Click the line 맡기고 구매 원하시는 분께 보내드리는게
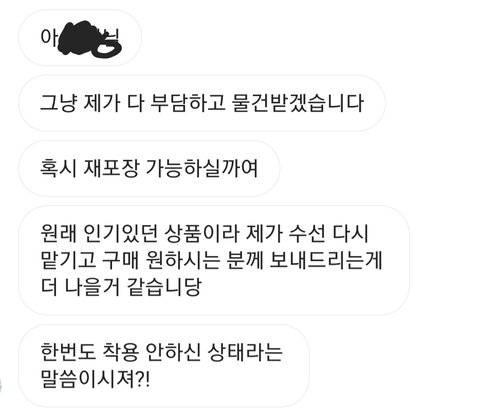The height and width of the screenshot is (410, 480). 211,260
